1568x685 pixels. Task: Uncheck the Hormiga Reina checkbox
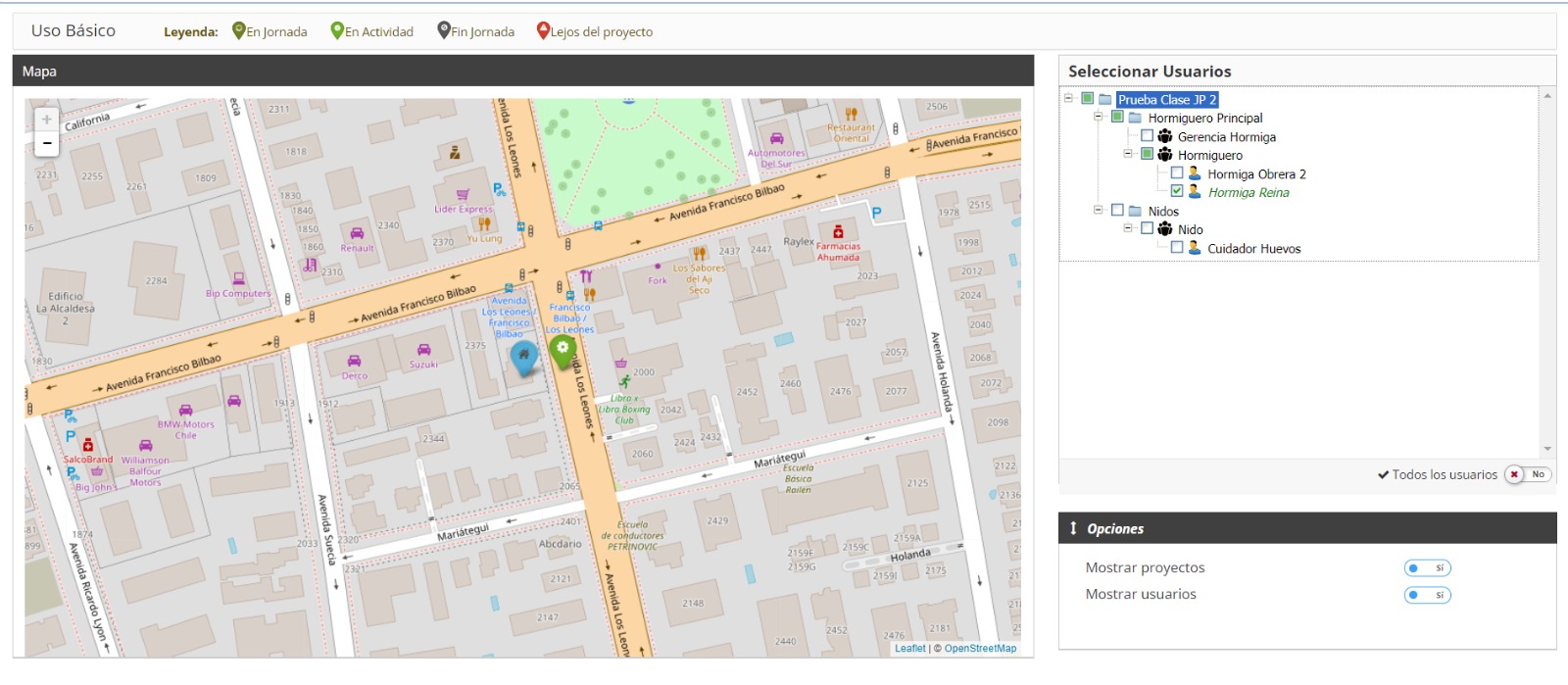point(1177,191)
